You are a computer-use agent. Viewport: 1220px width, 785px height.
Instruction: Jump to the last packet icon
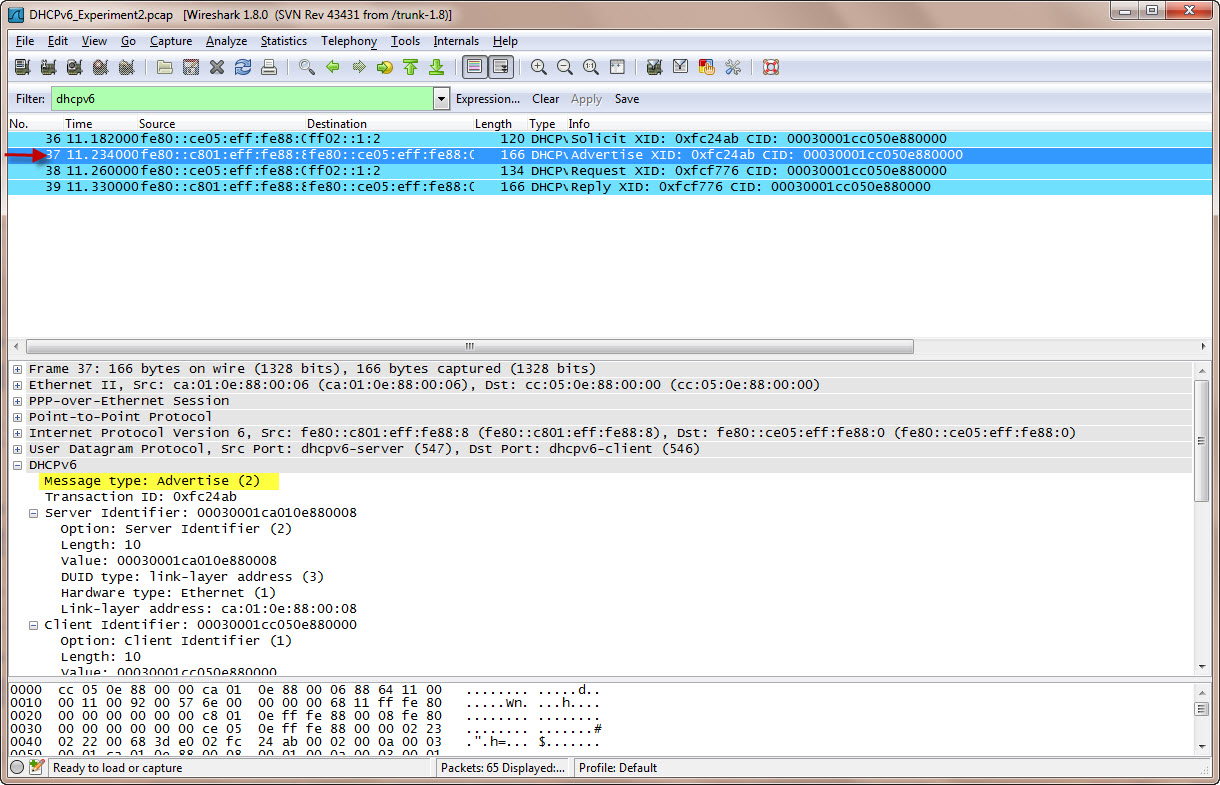click(x=436, y=68)
